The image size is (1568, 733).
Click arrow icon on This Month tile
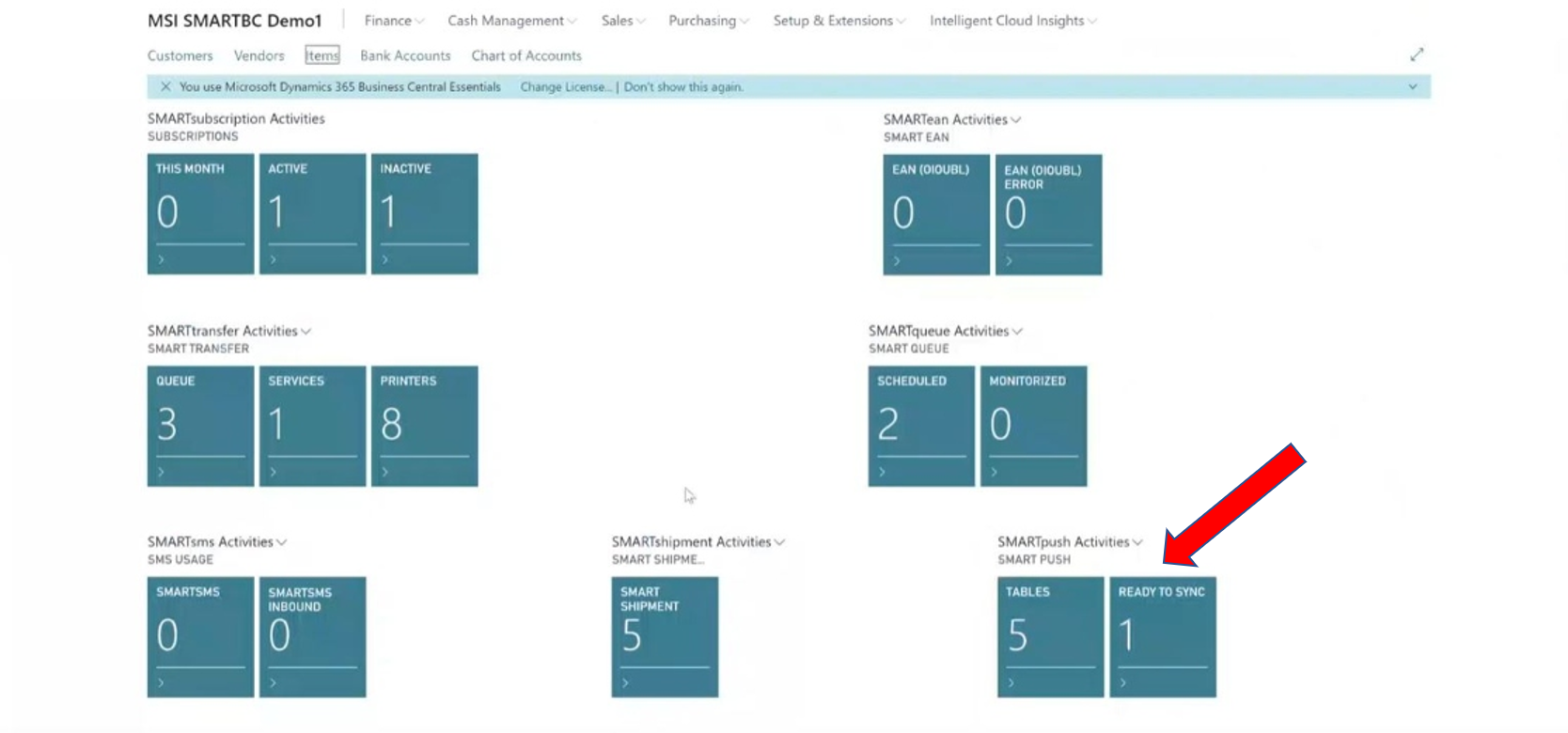(161, 260)
